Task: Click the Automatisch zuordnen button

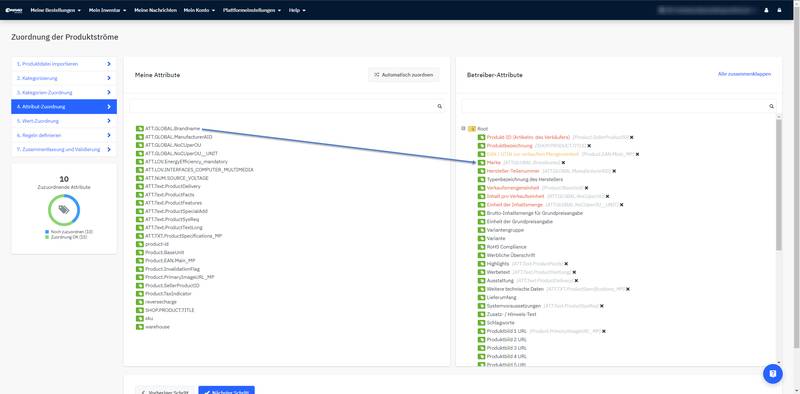Action: (404, 75)
